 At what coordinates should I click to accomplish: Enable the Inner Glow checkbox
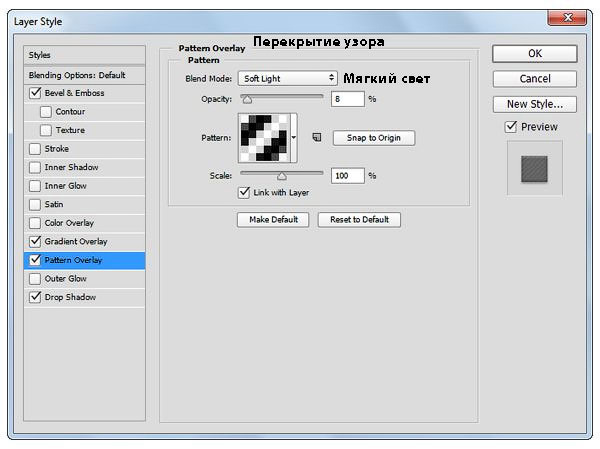pyautogui.click(x=35, y=186)
